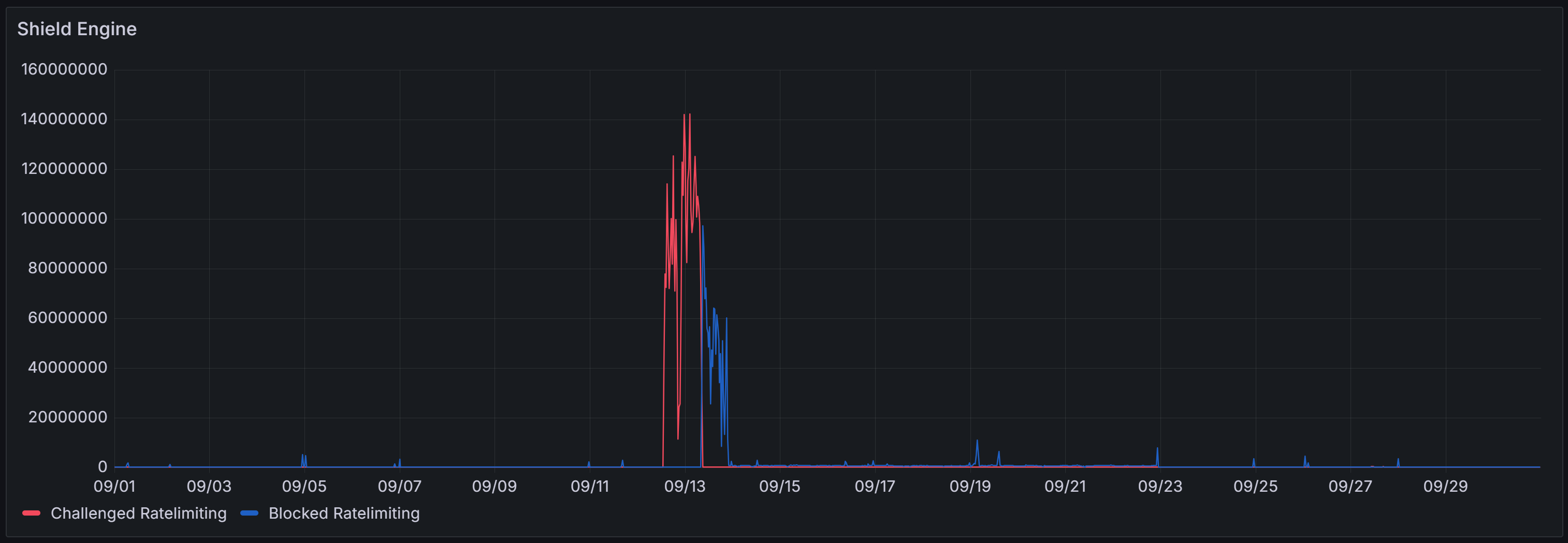Click the blue spike at 09/28
Screen dimensions: 1568x543
click(1398, 460)
